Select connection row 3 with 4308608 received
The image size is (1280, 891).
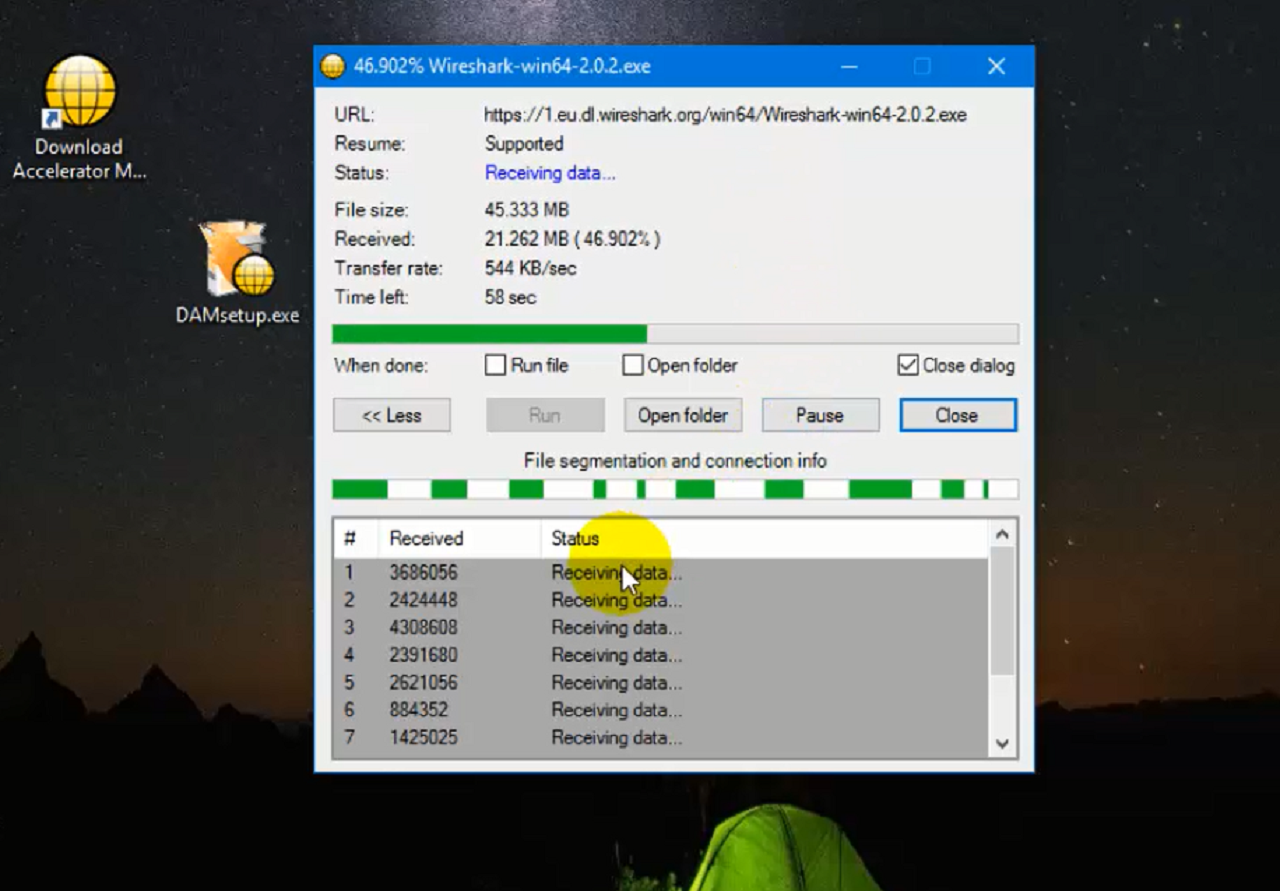tap(661, 628)
